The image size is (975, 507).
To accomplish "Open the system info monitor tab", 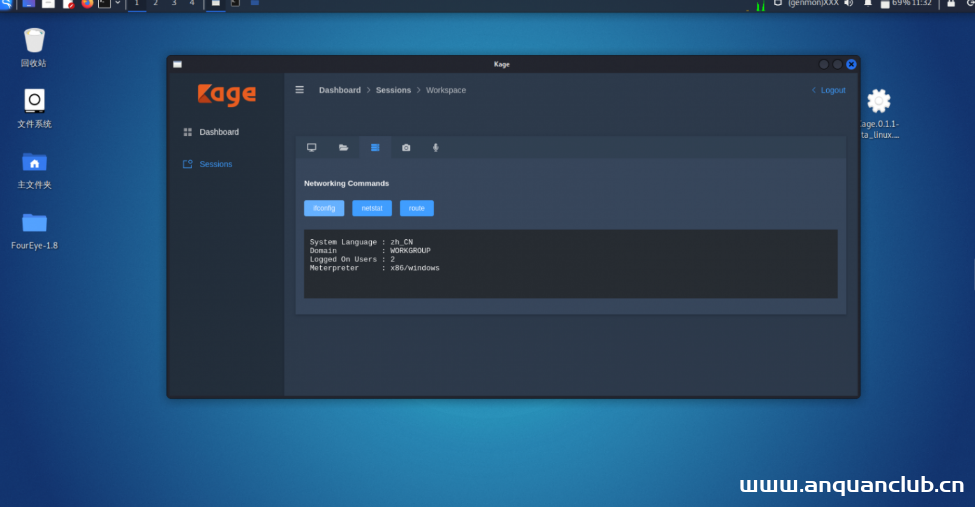I will coord(311,147).
